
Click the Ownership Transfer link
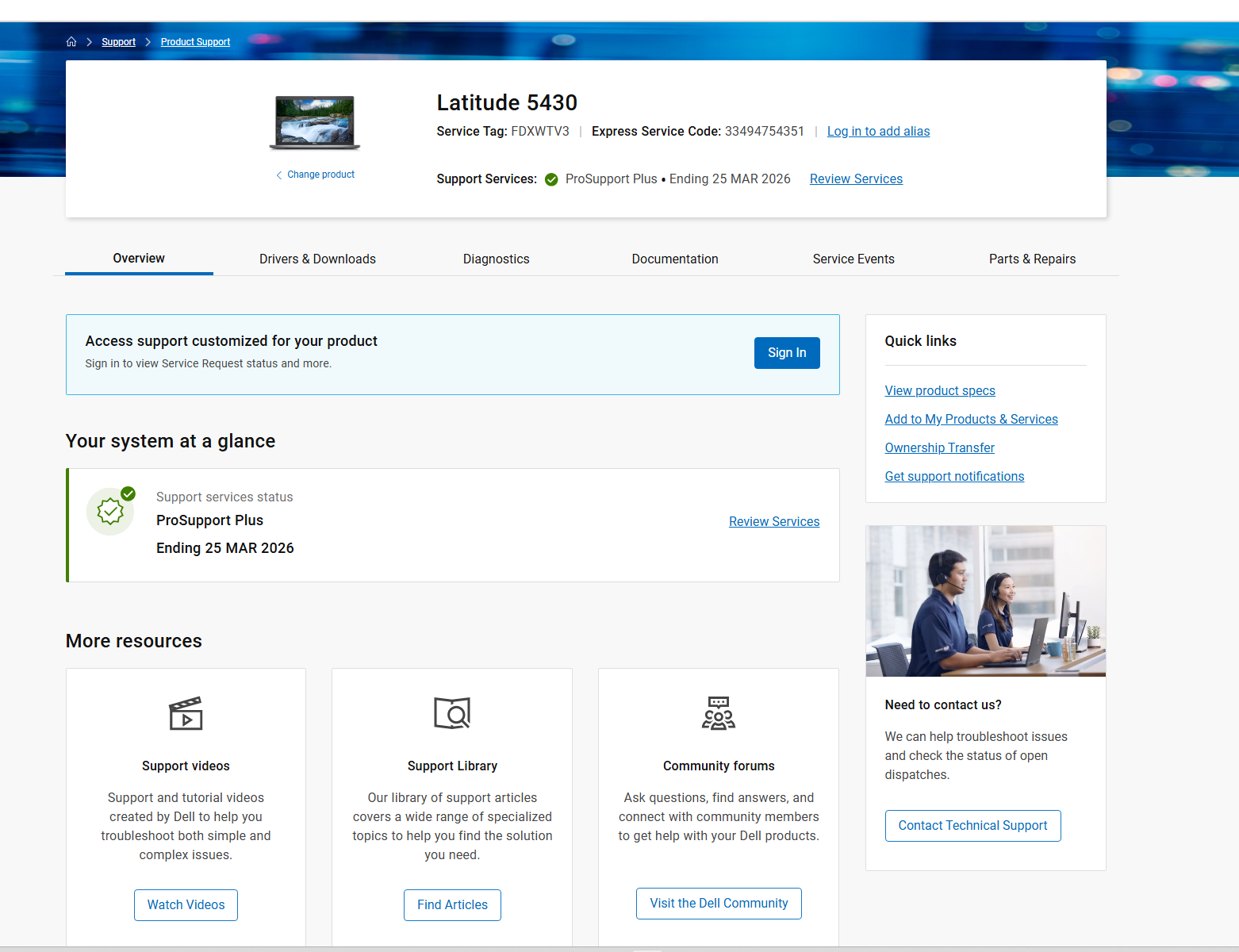click(x=939, y=448)
